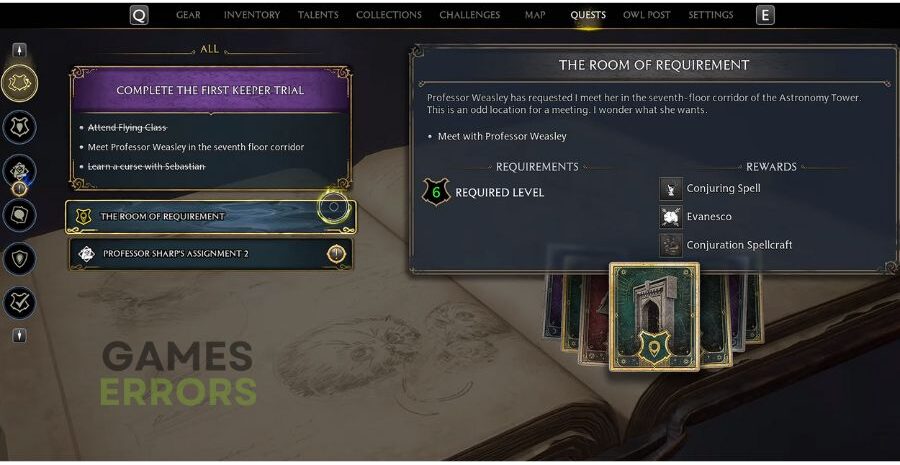Select the checkmark completed quests filter icon
The height and width of the screenshot is (465, 900).
tap(20, 302)
